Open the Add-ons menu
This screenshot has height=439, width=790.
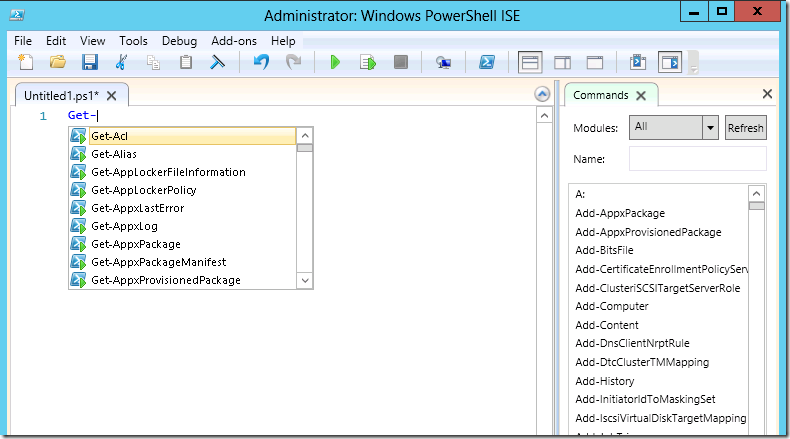234,41
